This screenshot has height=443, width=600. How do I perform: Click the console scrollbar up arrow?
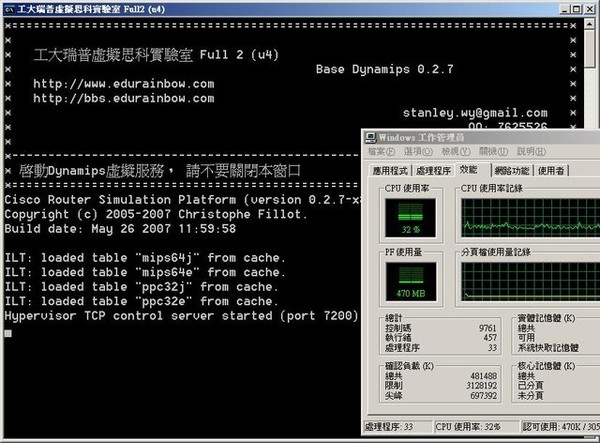(589, 24)
